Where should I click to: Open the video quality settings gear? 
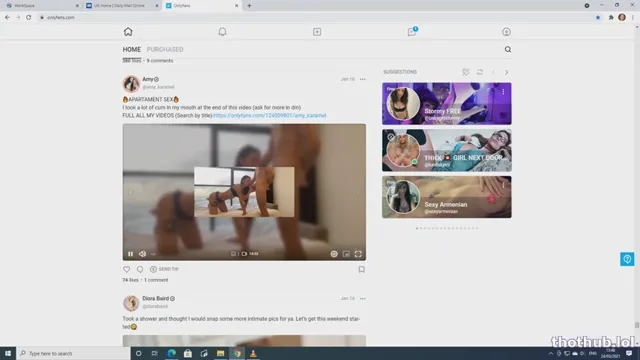(334, 254)
